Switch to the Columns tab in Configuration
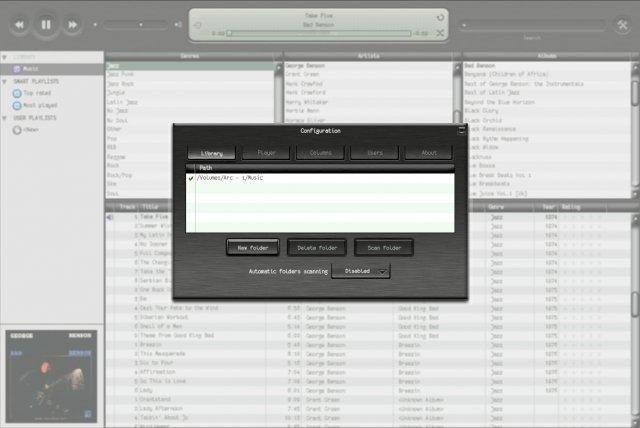Screen dimensions: 640x428 [320, 153]
